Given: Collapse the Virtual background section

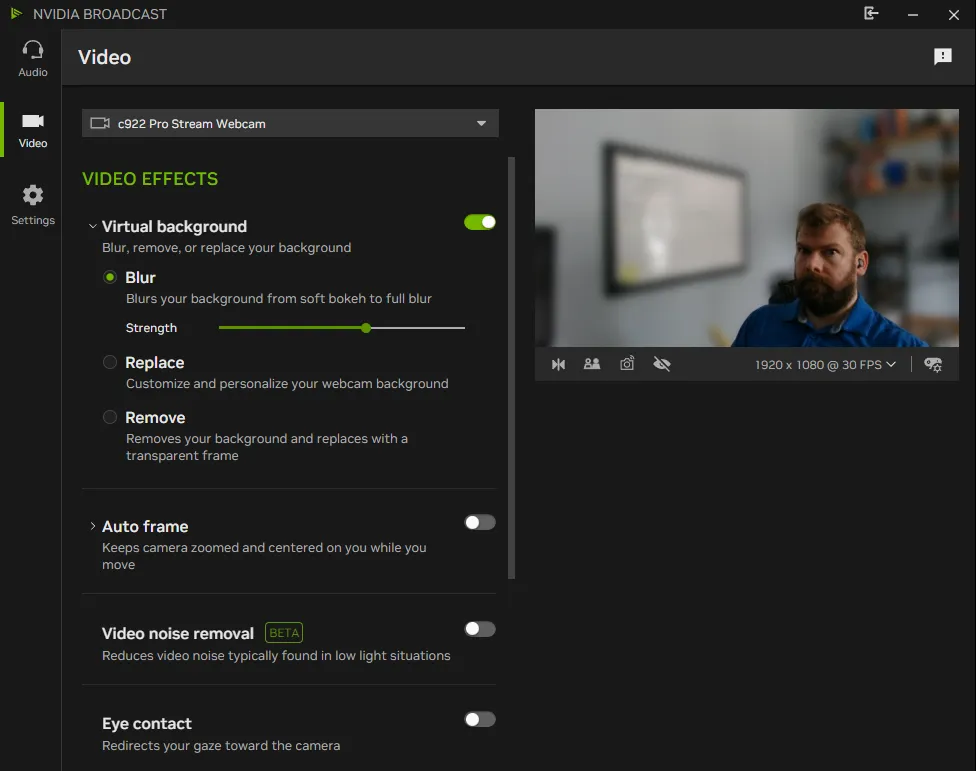Looking at the screenshot, I should (x=92, y=227).
